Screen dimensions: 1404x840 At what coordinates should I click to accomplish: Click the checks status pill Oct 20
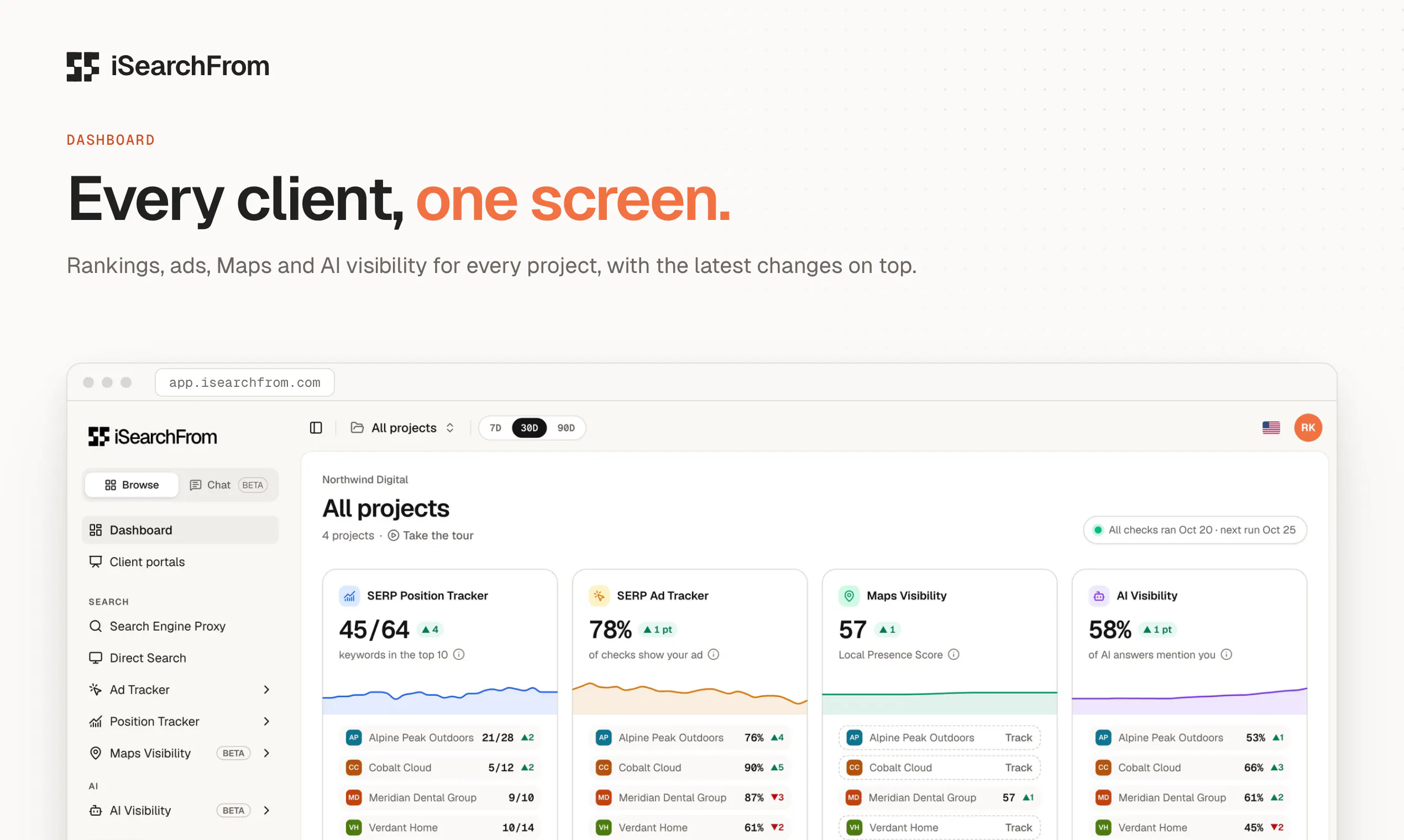pos(1195,531)
